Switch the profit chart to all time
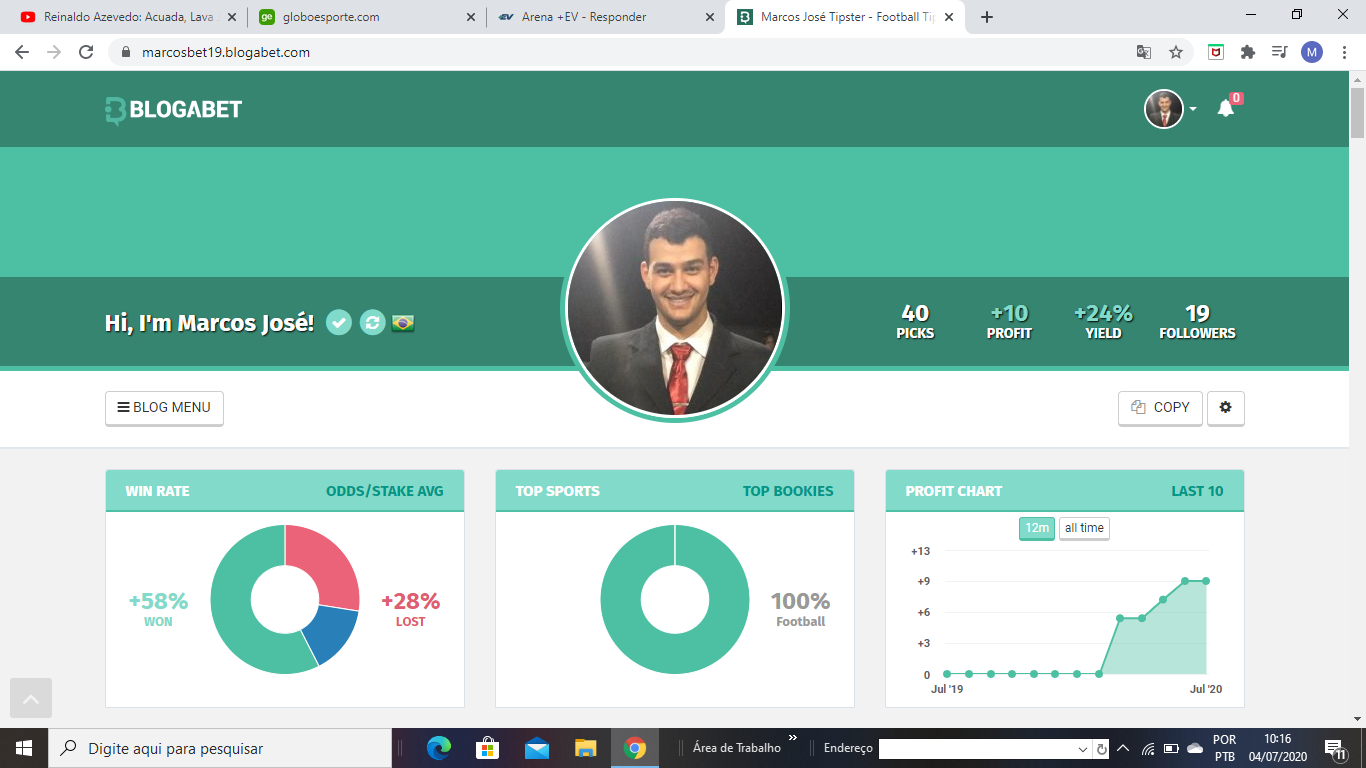This screenshot has width=1366, height=768. pyautogui.click(x=1084, y=528)
